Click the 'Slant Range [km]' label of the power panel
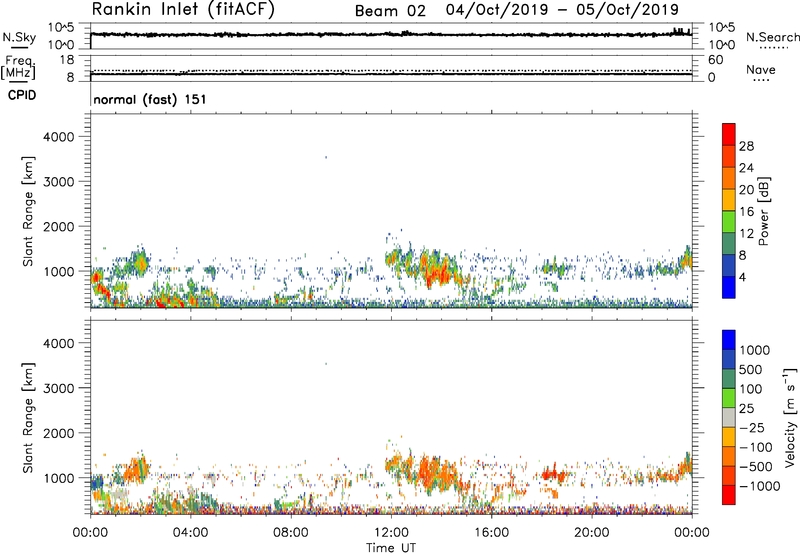 [x=28, y=211]
